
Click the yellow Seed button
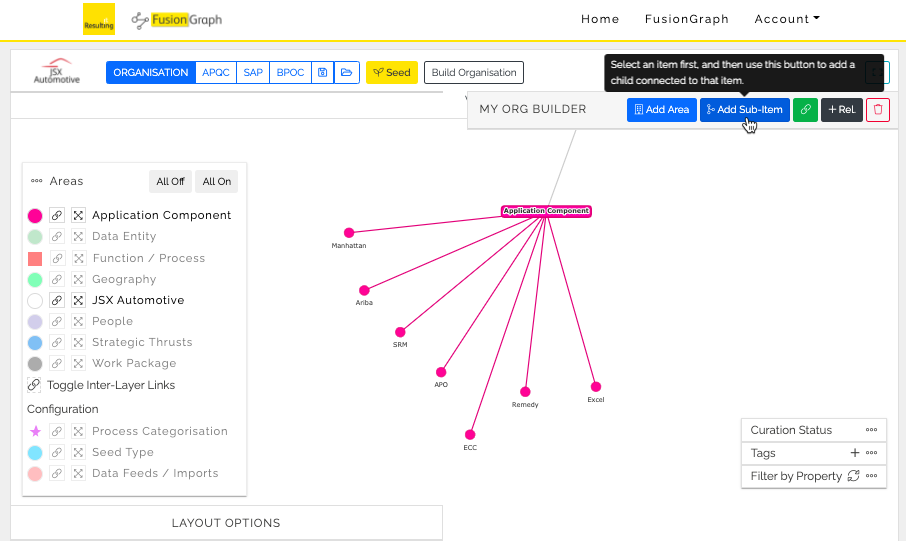tap(392, 72)
